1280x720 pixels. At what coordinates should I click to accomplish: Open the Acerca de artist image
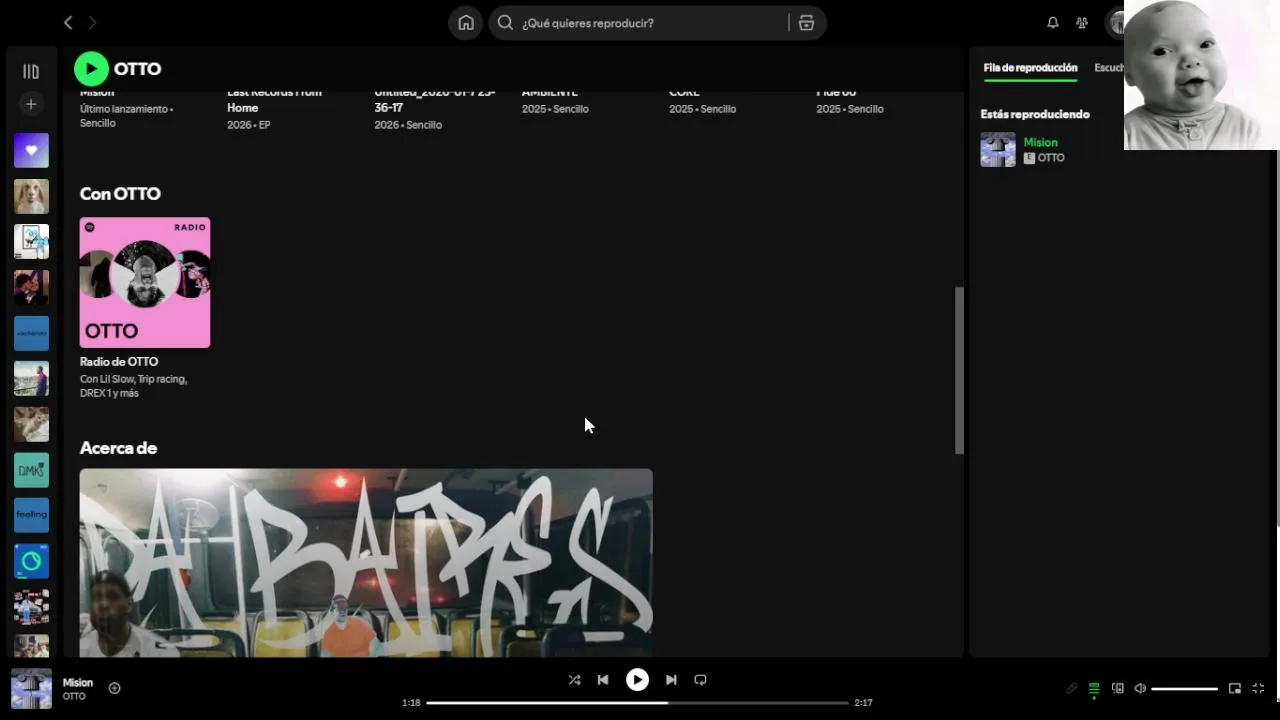point(366,563)
